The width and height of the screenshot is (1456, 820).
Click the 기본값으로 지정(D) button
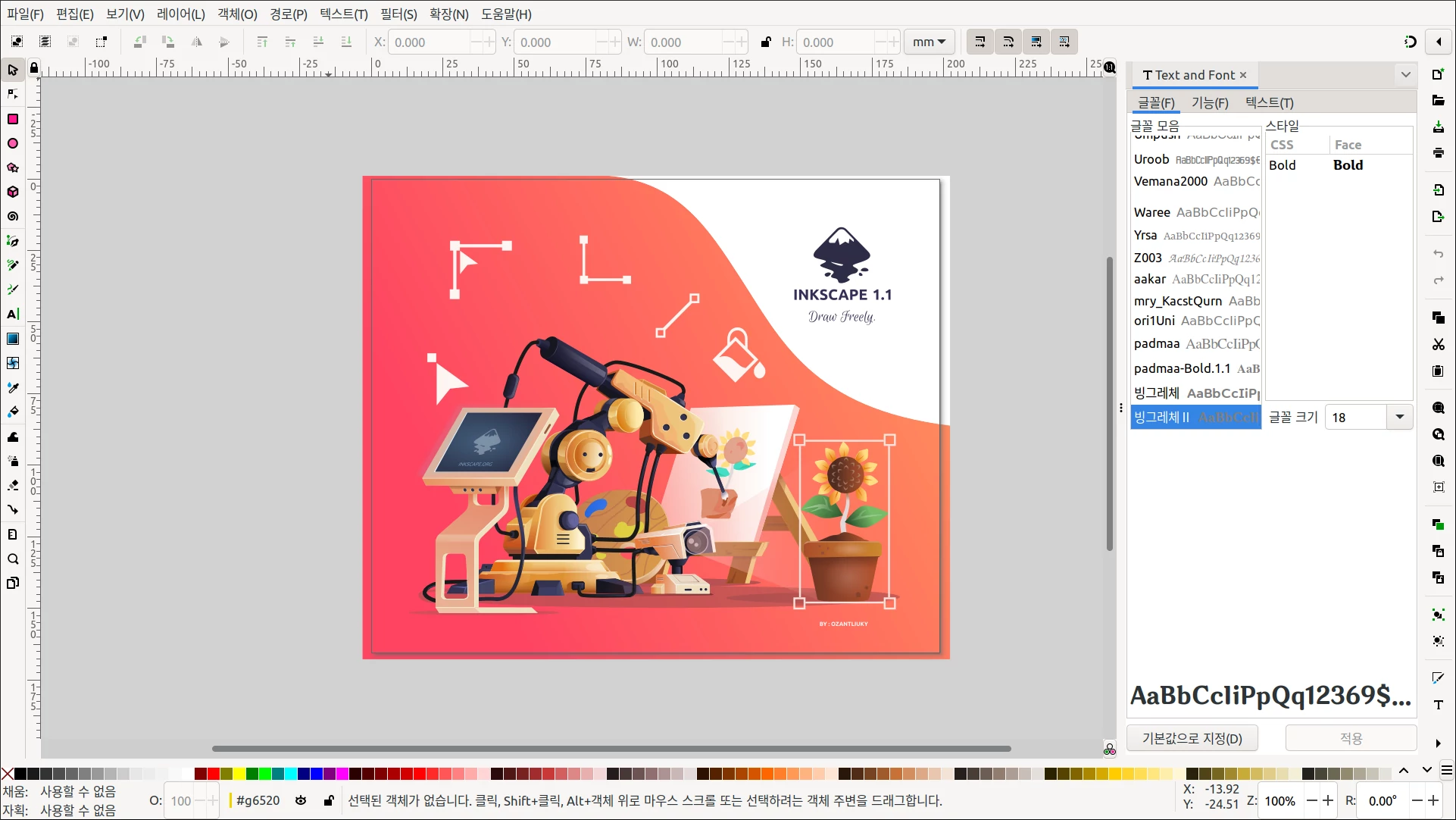tap(1192, 738)
